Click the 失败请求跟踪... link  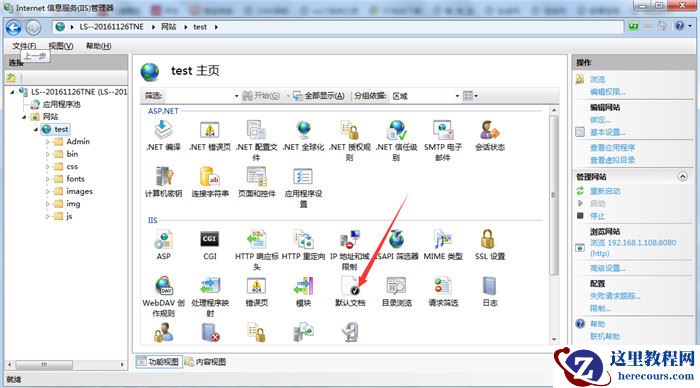click(615, 296)
